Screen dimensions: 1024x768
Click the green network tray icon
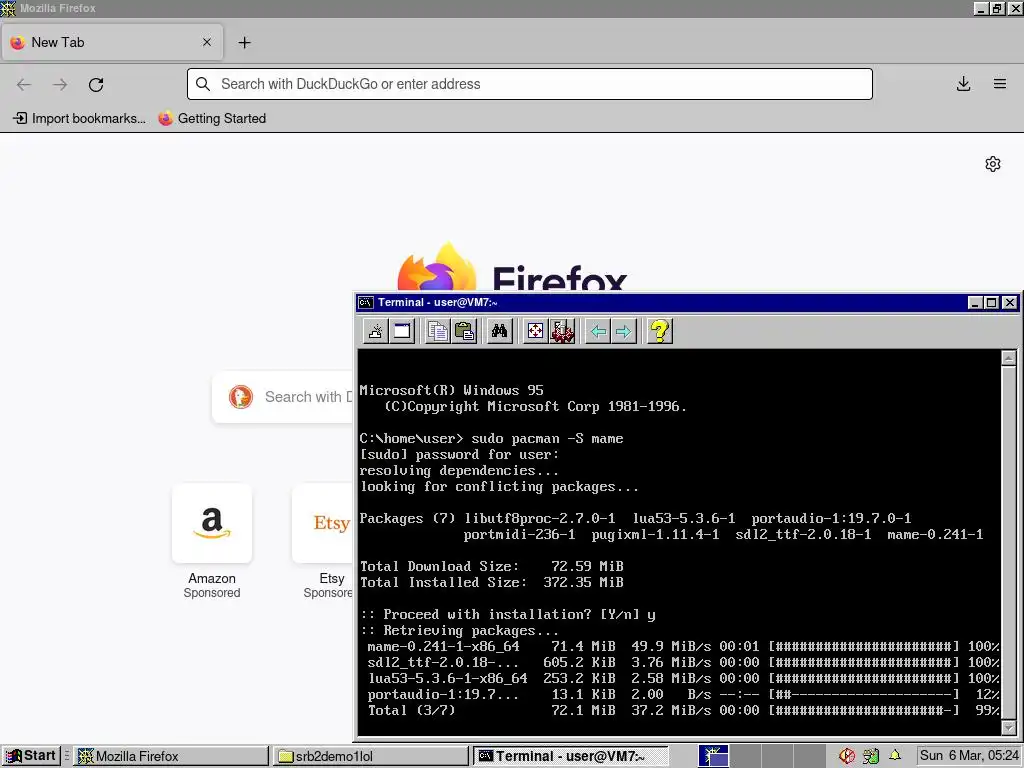coord(871,756)
